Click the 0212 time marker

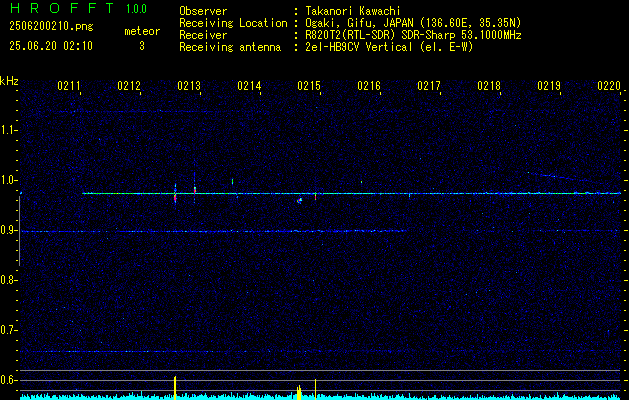pos(129,85)
